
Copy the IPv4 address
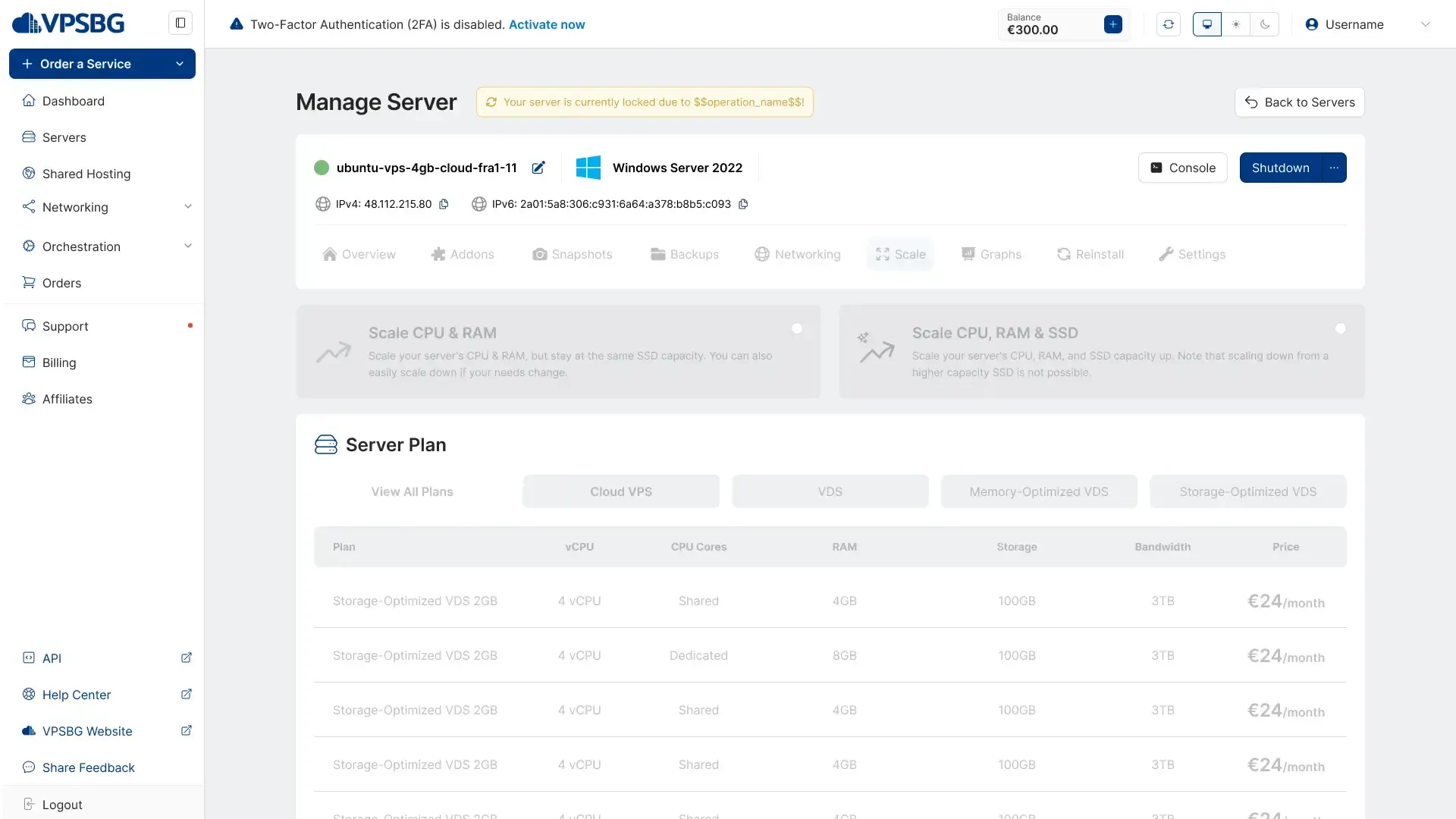(x=444, y=204)
